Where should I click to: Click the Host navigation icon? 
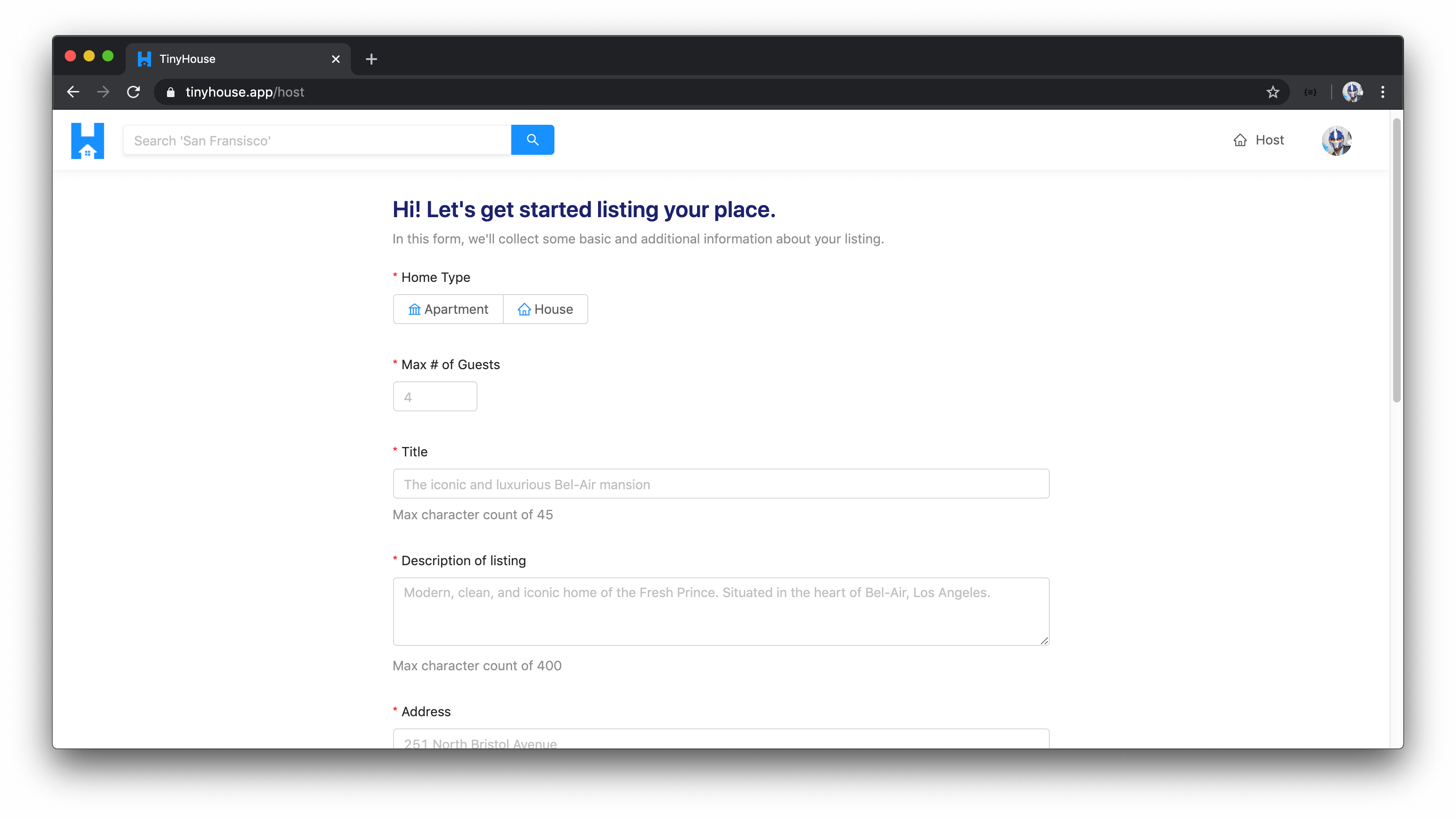tap(1240, 140)
